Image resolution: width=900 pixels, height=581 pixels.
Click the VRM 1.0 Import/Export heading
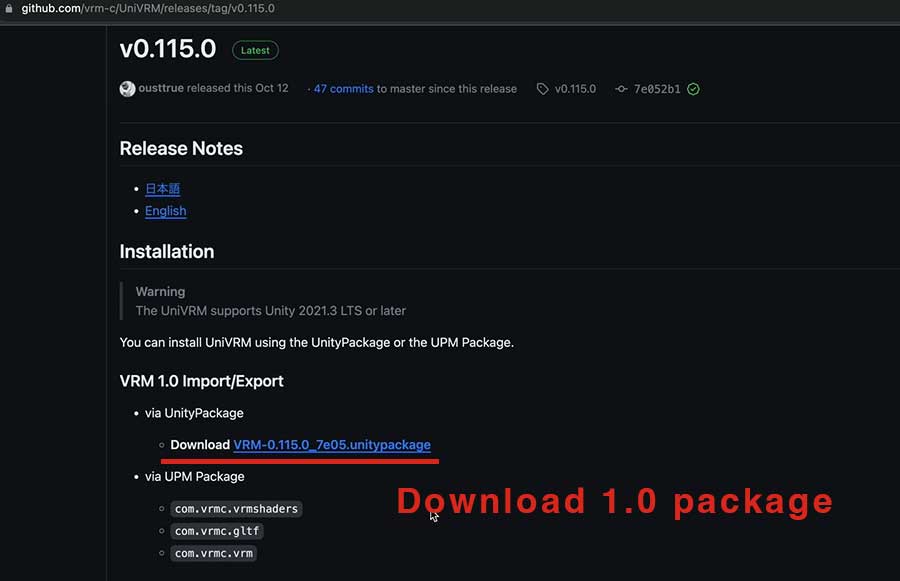click(x=201, y=381)
